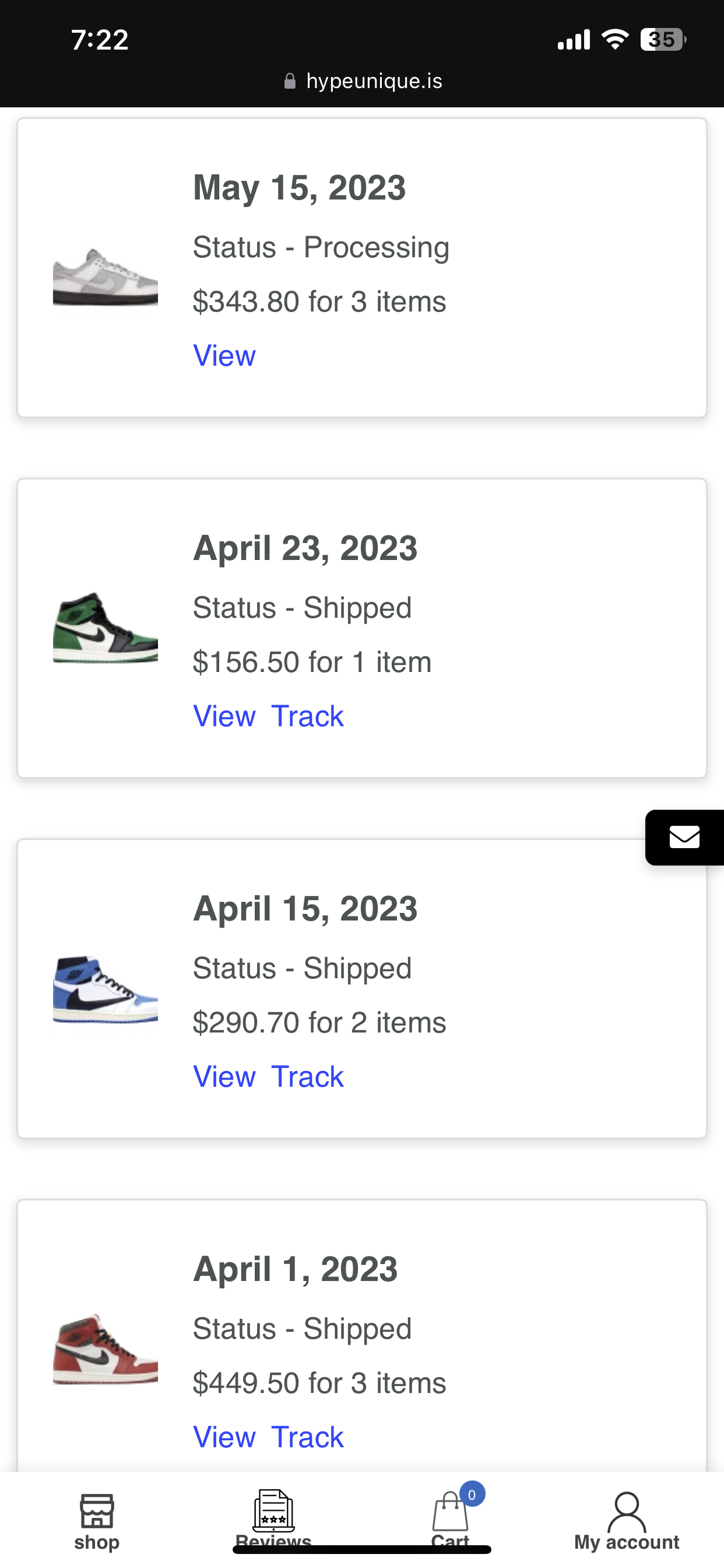Tap the black envelope contact button

click(x=684, y=837)
